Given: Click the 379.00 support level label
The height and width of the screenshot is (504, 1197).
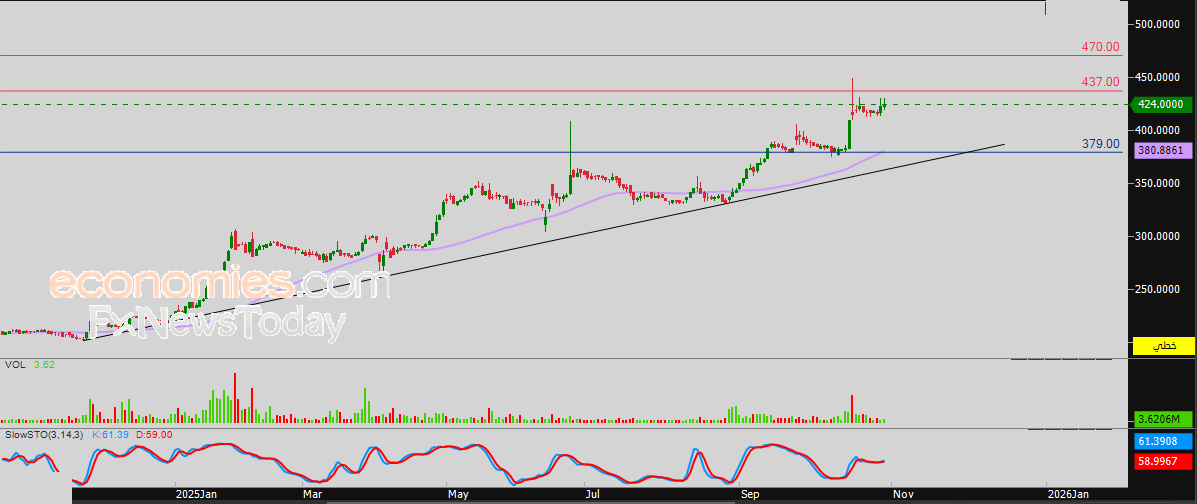Looking at the screenshot, I should (x=1100, y=144).
